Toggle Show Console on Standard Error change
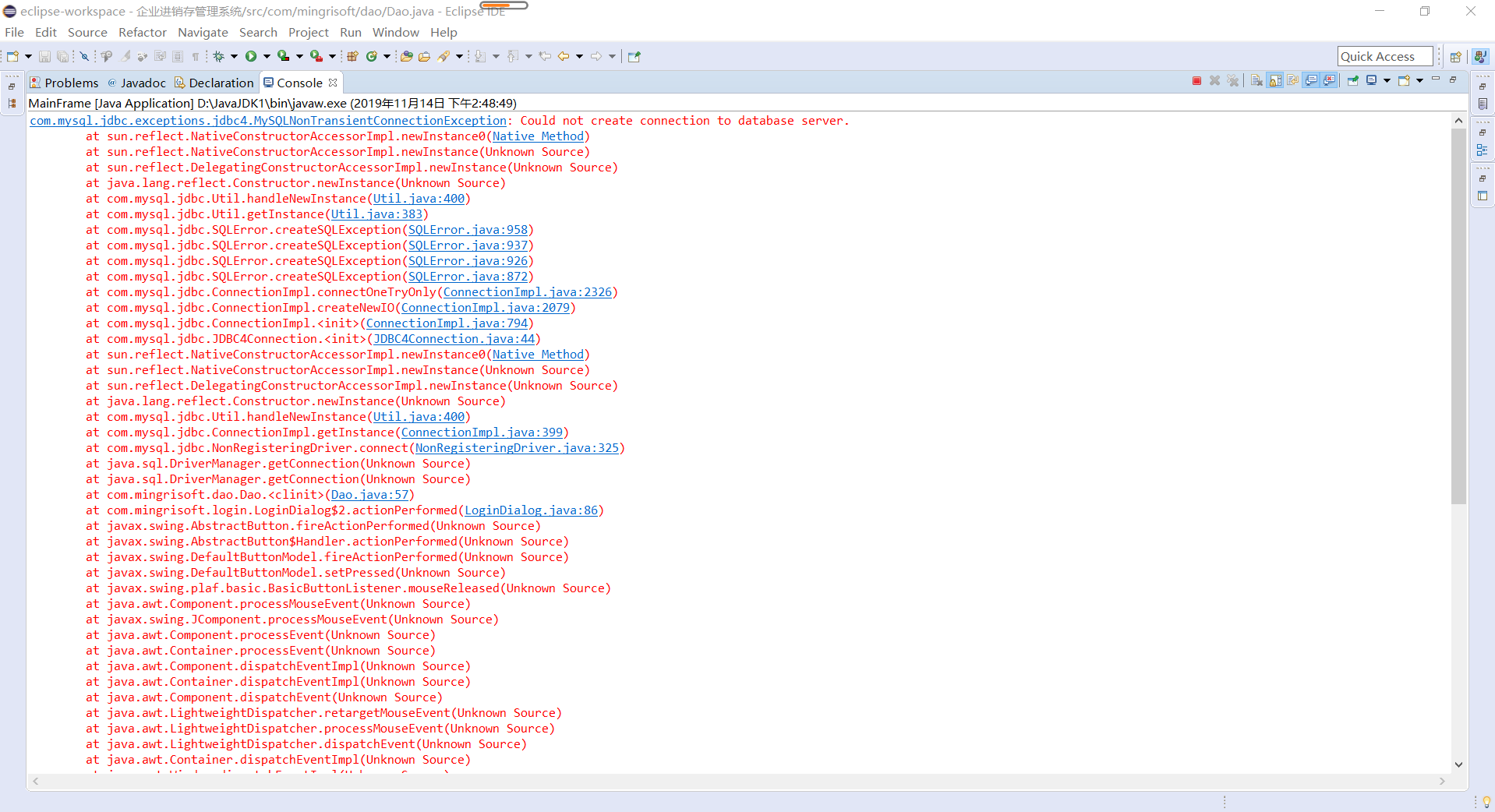Viewport: 1495px width, 812px height. click(1330, 81)
